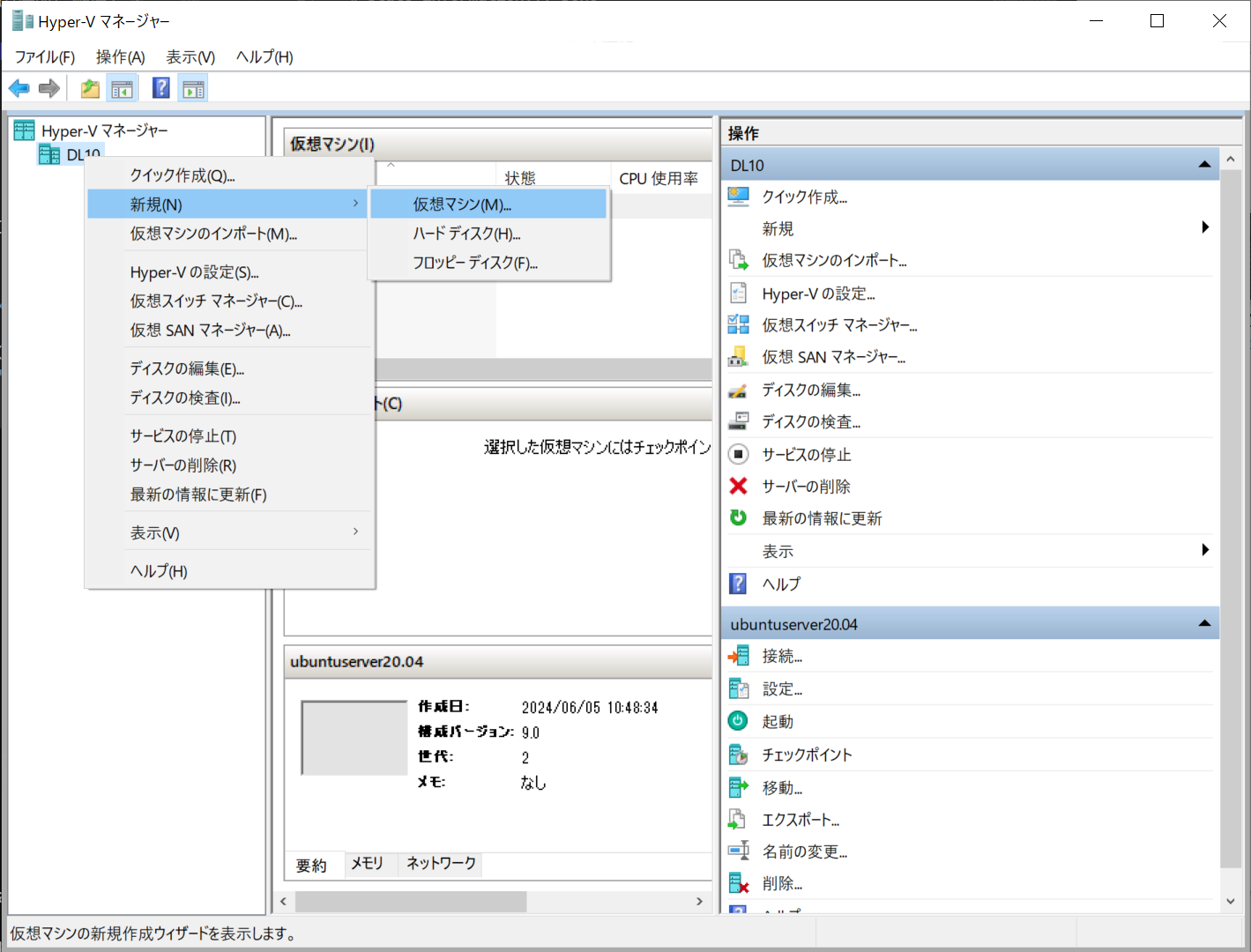Expand 表示 submenu arrow in Actions pane
The width and height of the screenshot is (1251, 952).
click(1205, 550)
